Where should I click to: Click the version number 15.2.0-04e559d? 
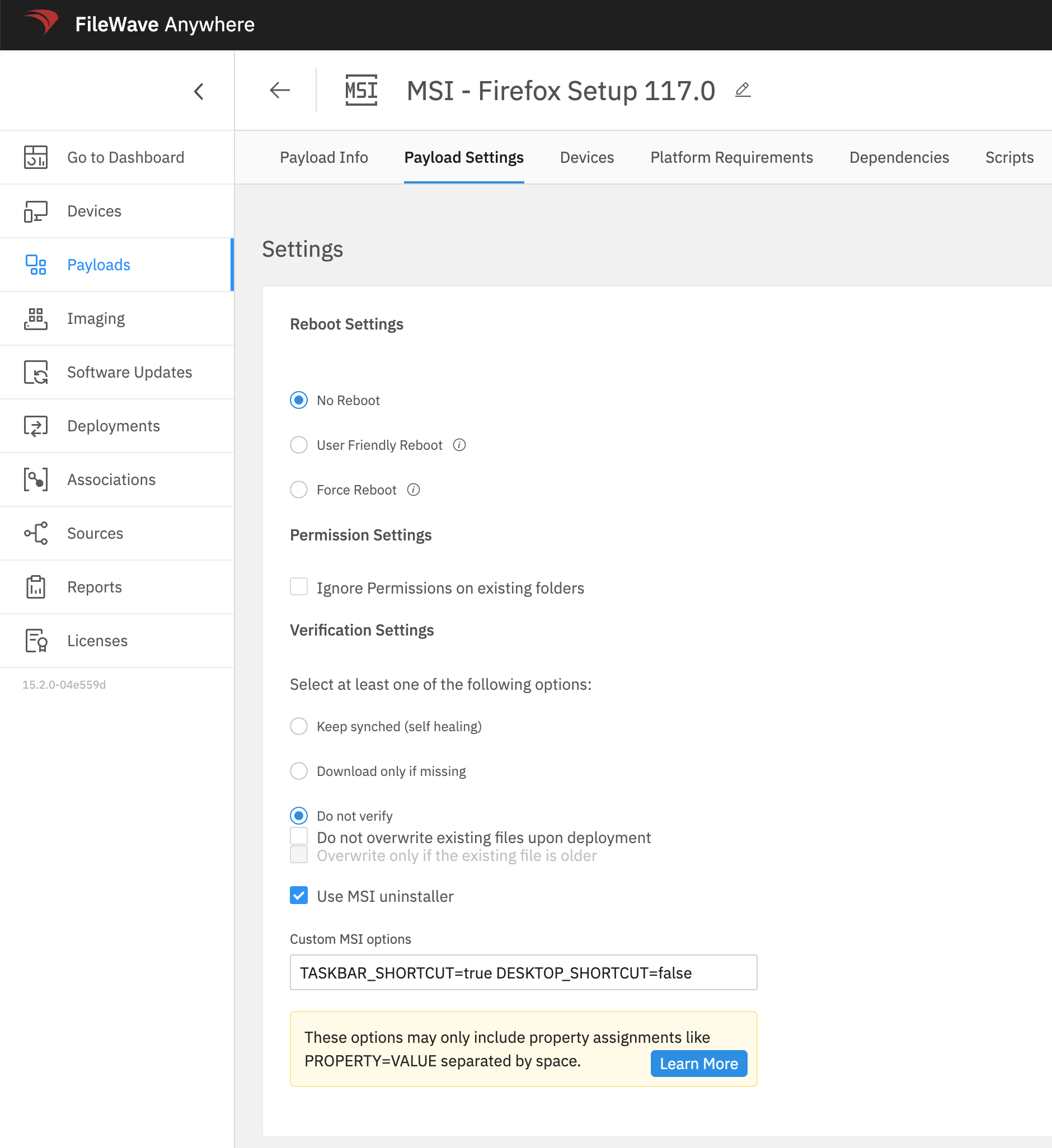(64, 684)
